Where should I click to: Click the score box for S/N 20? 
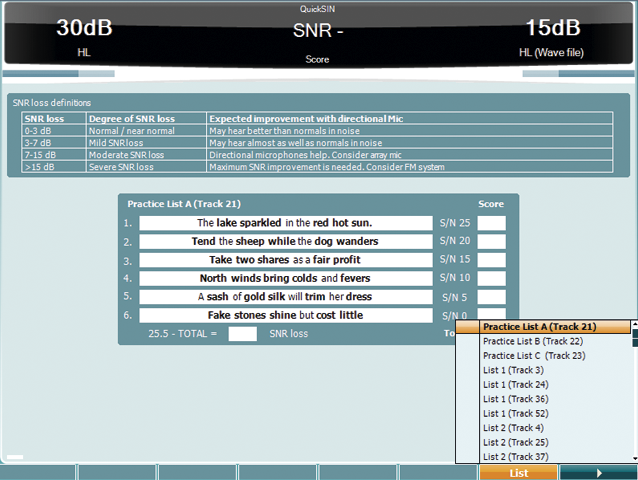coord(491,242)
